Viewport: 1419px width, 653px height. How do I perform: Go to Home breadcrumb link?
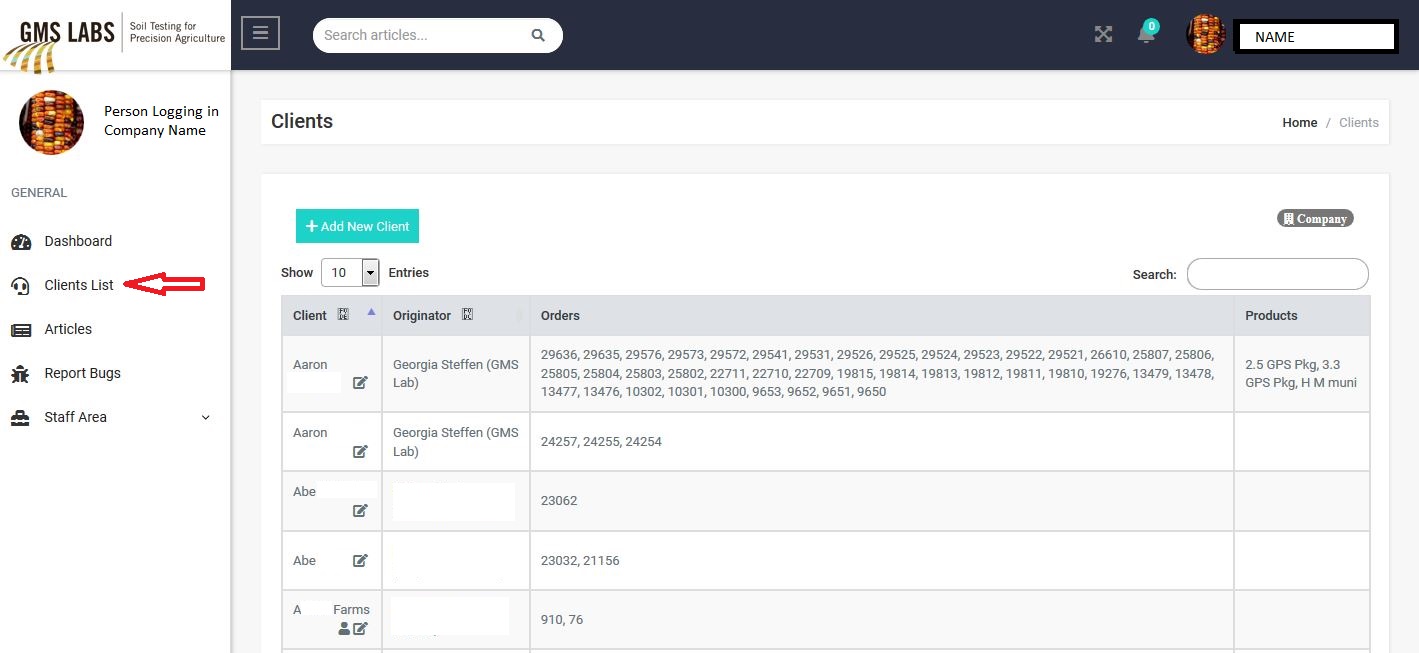pyautogui.click(x=1299, y=122)
